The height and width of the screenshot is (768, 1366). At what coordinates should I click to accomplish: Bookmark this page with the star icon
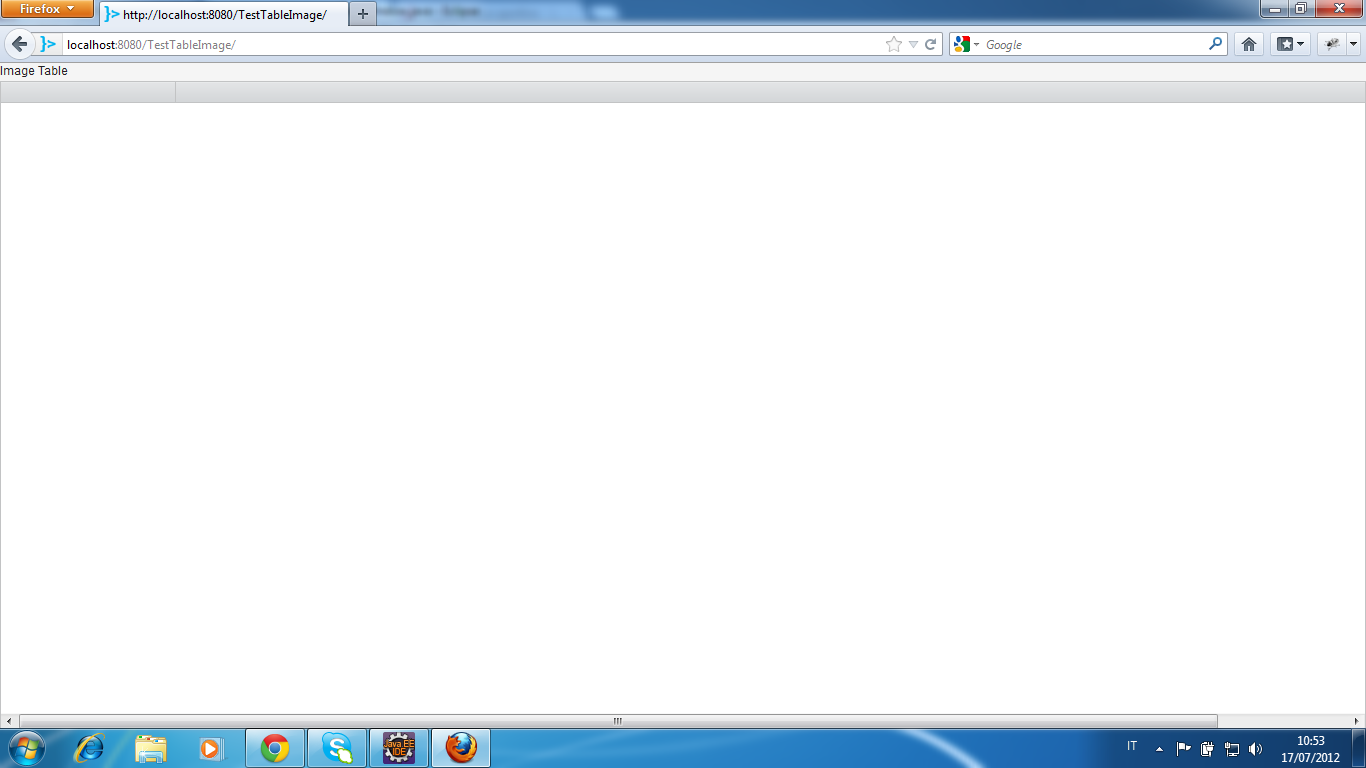[893, 44]
